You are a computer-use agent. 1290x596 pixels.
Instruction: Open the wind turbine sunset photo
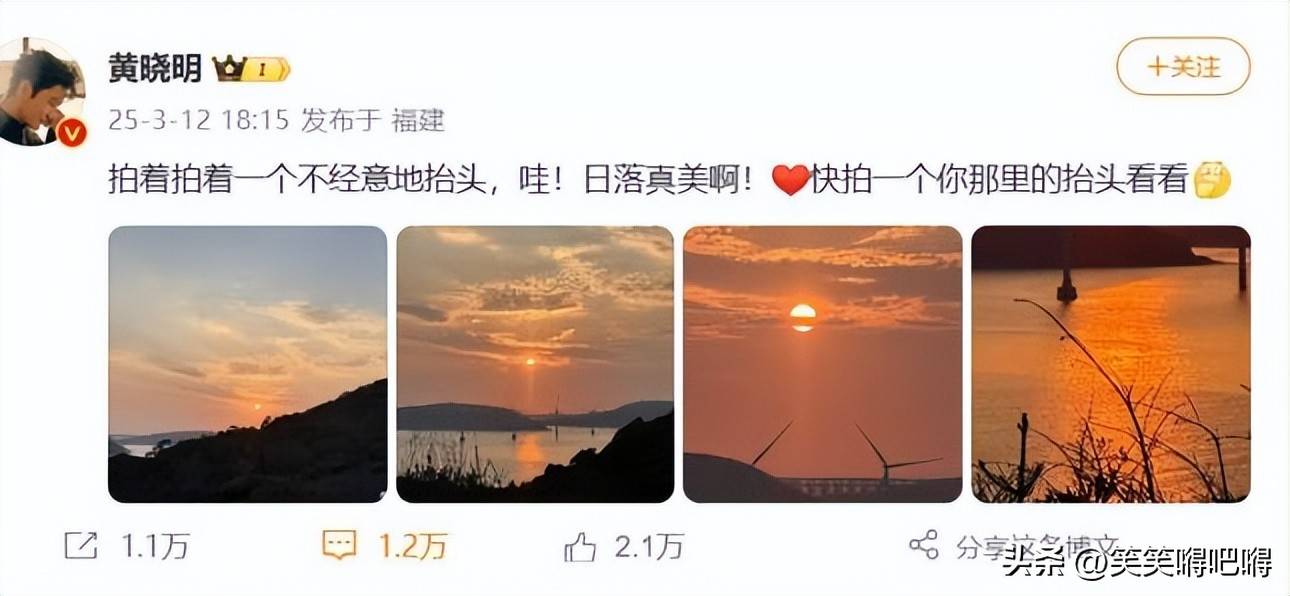(x=822, y=364)
